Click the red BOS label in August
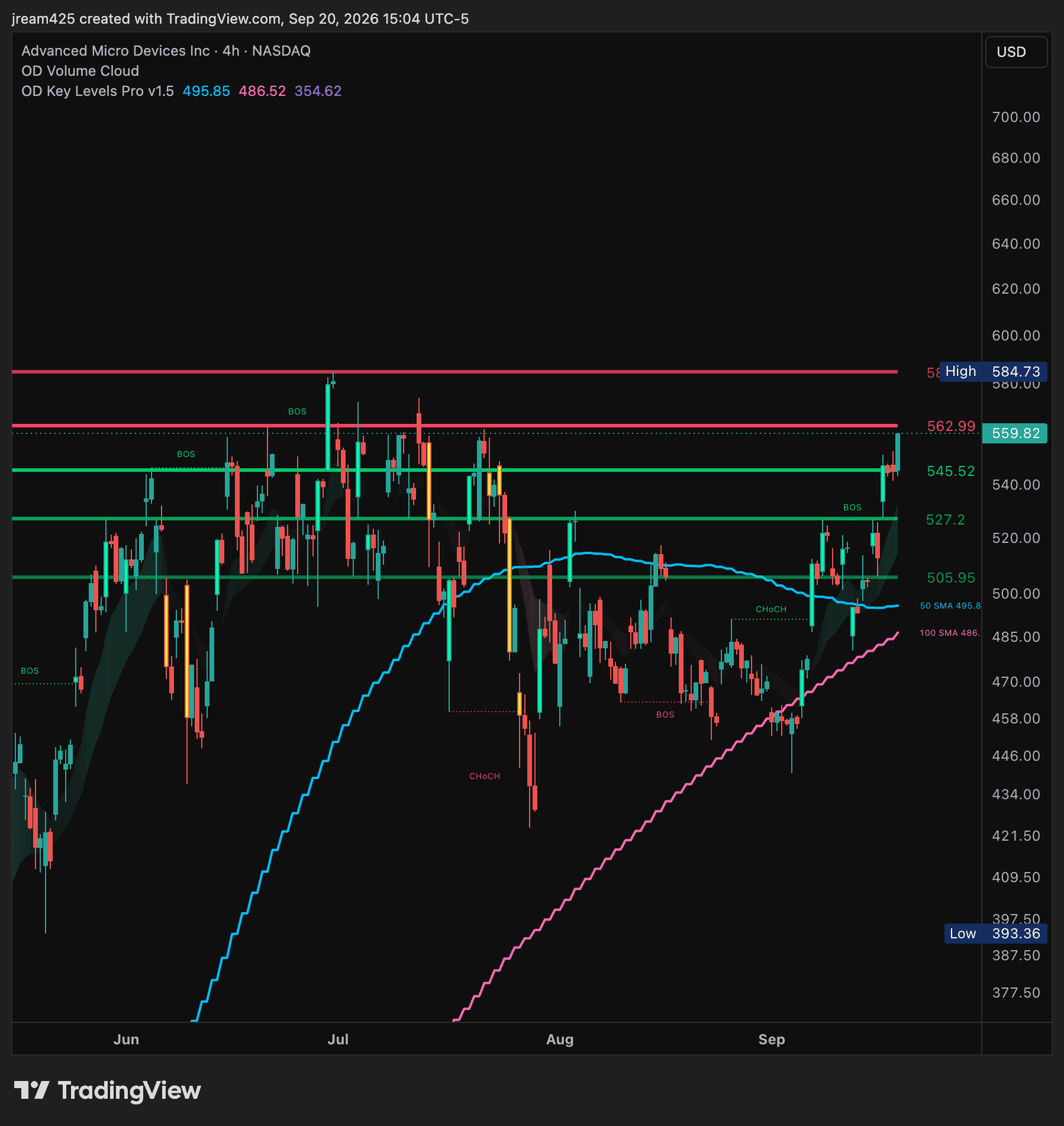Viewport: 1064px width, 1126px height. click(x=665, y=715)
